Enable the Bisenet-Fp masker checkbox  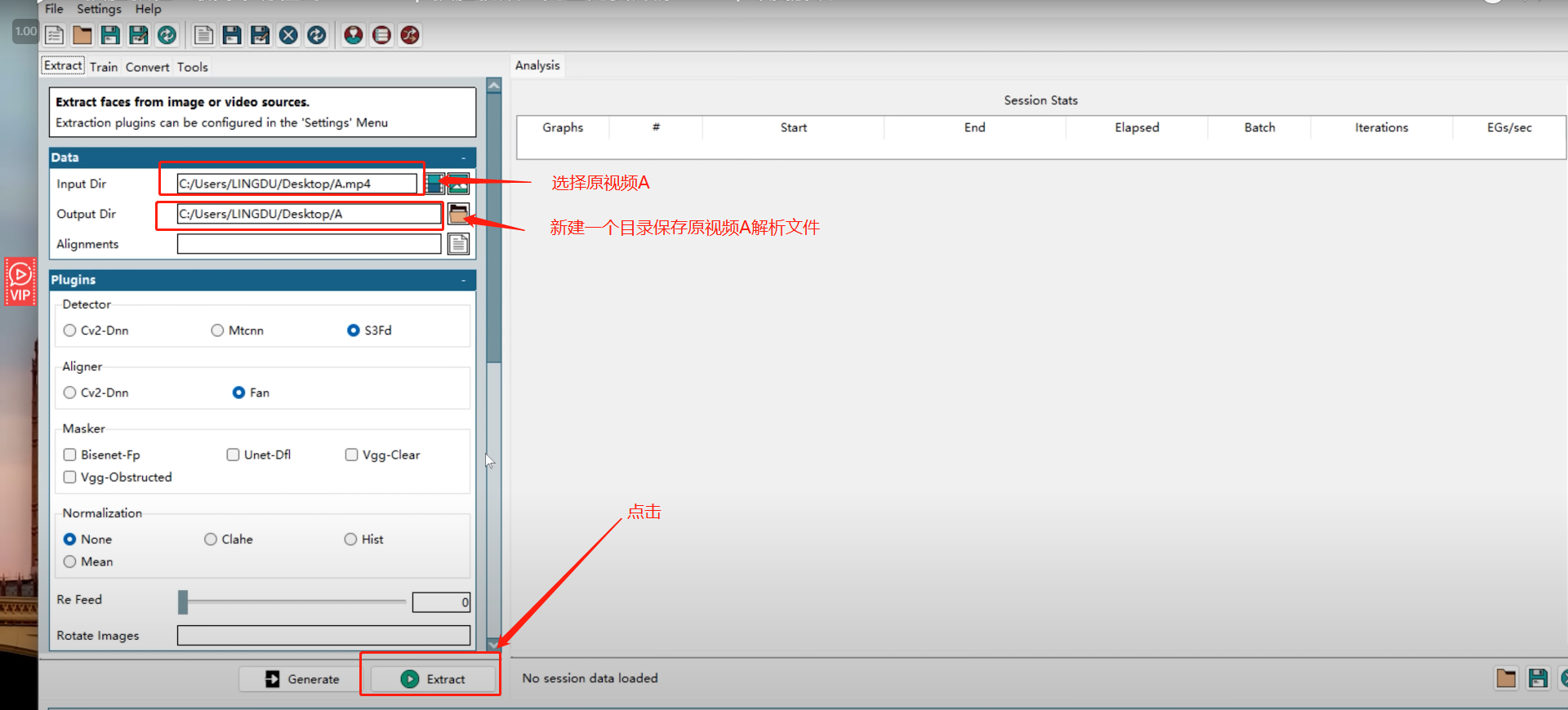70,455
